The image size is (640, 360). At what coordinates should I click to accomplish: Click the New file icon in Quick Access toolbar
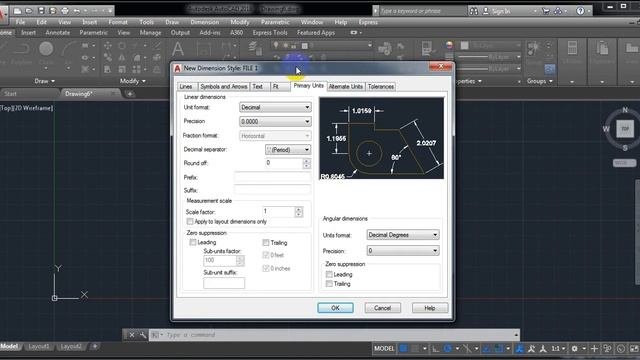click(17, 11)
